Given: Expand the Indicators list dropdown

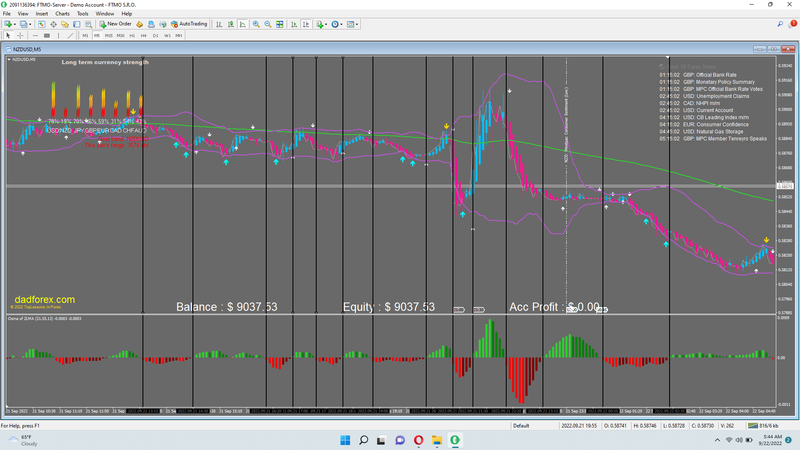Looking at the screenshot, I should (320, 23).
